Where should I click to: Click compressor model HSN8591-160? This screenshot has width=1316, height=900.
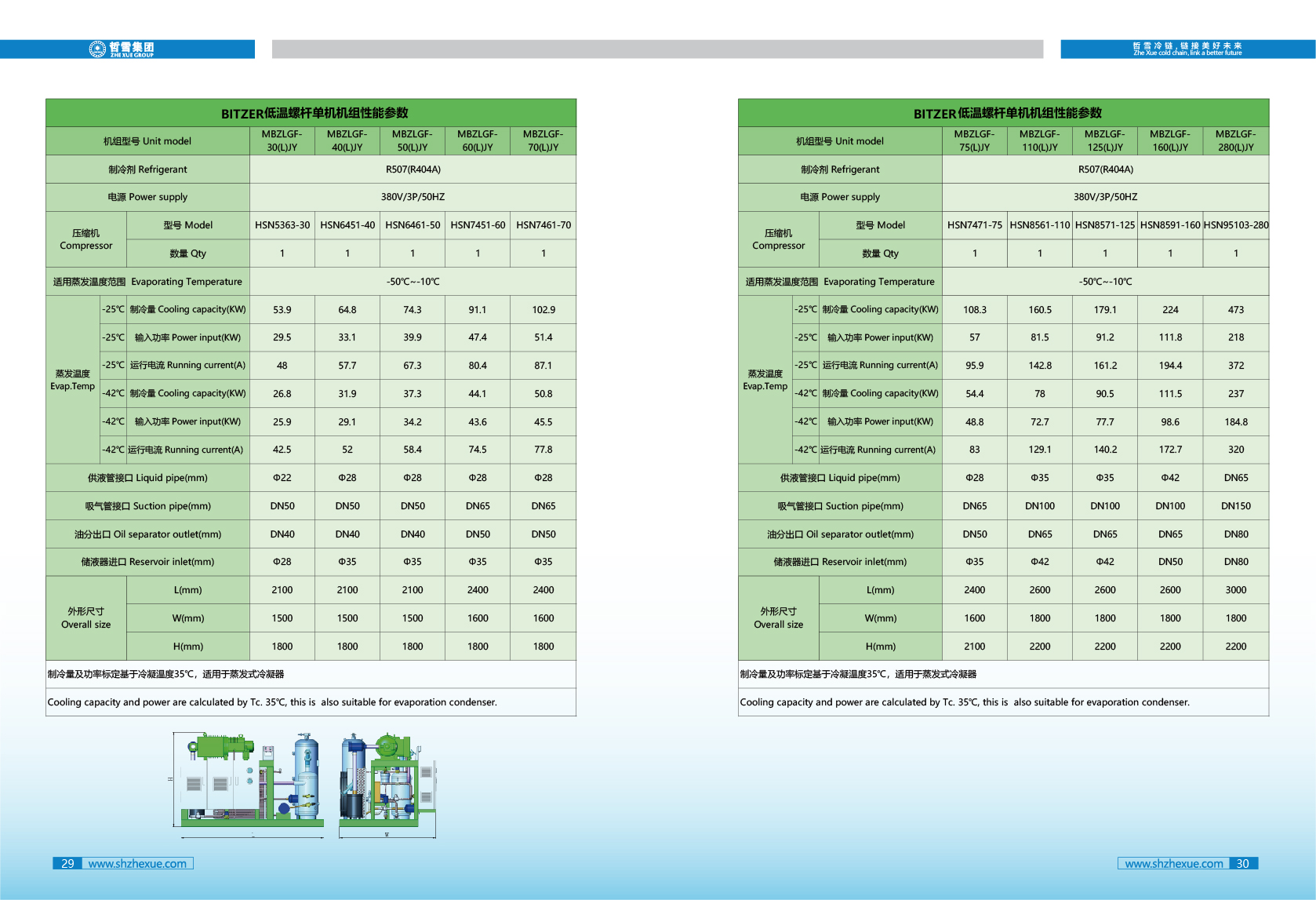(1170, 225)
